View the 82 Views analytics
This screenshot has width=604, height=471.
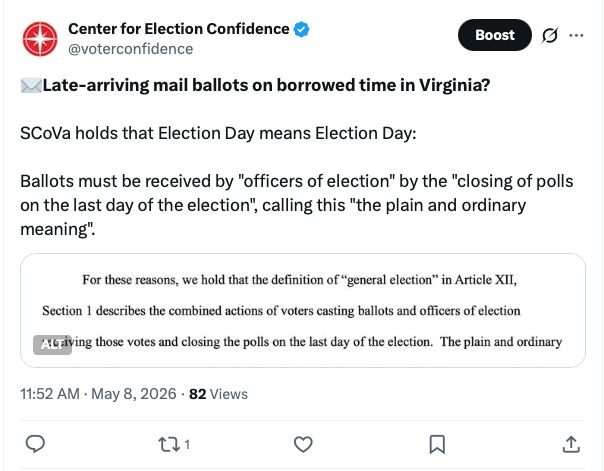[x=218, y=394]
